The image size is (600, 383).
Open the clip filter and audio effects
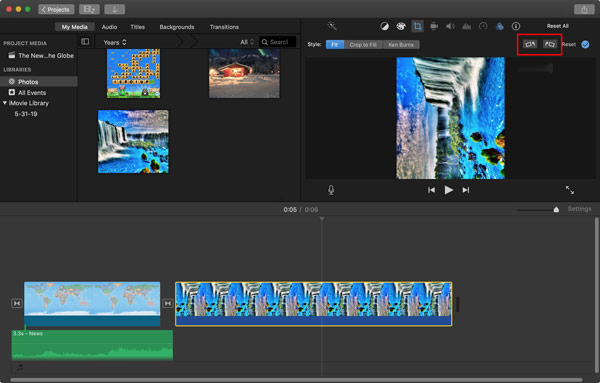499,26
